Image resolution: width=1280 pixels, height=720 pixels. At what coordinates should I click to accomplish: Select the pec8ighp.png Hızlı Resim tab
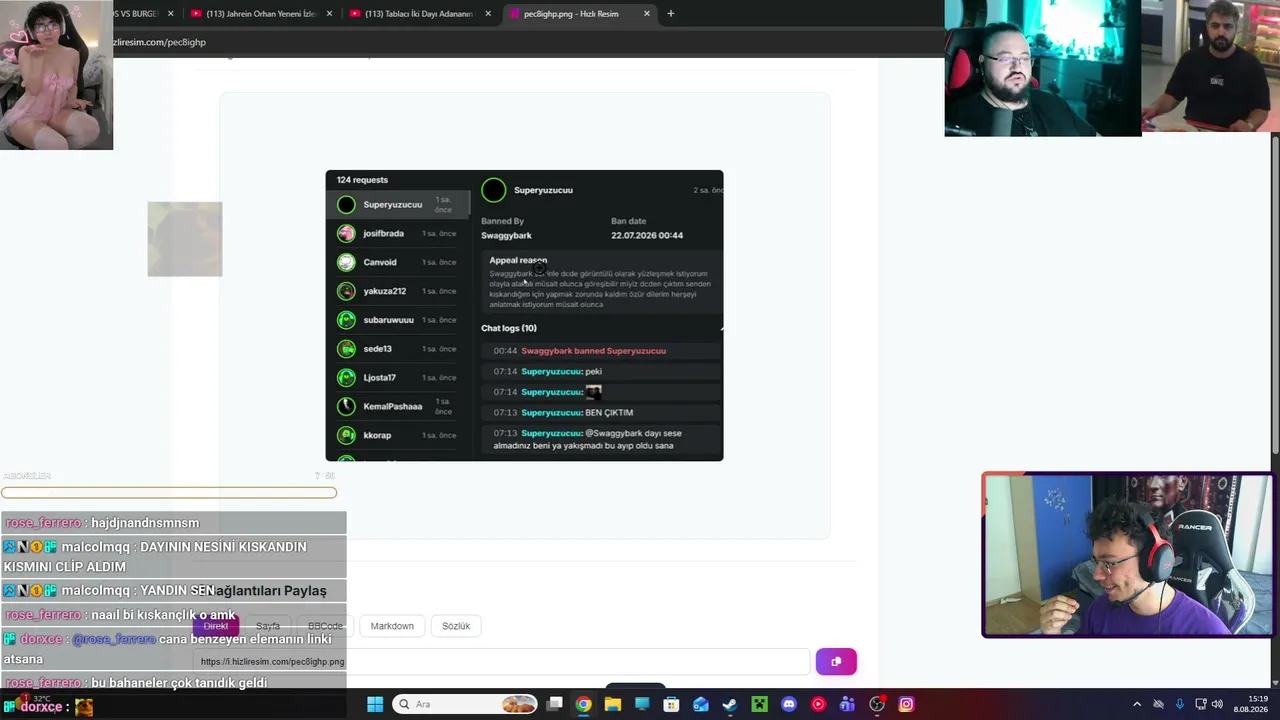[x=579, y=14]
